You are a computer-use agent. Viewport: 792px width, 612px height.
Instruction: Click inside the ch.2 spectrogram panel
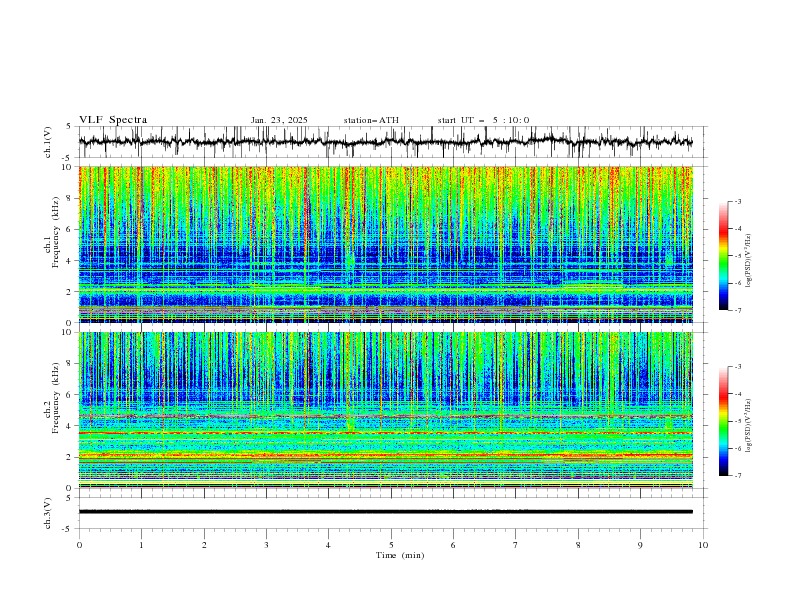tap(385, 410)
